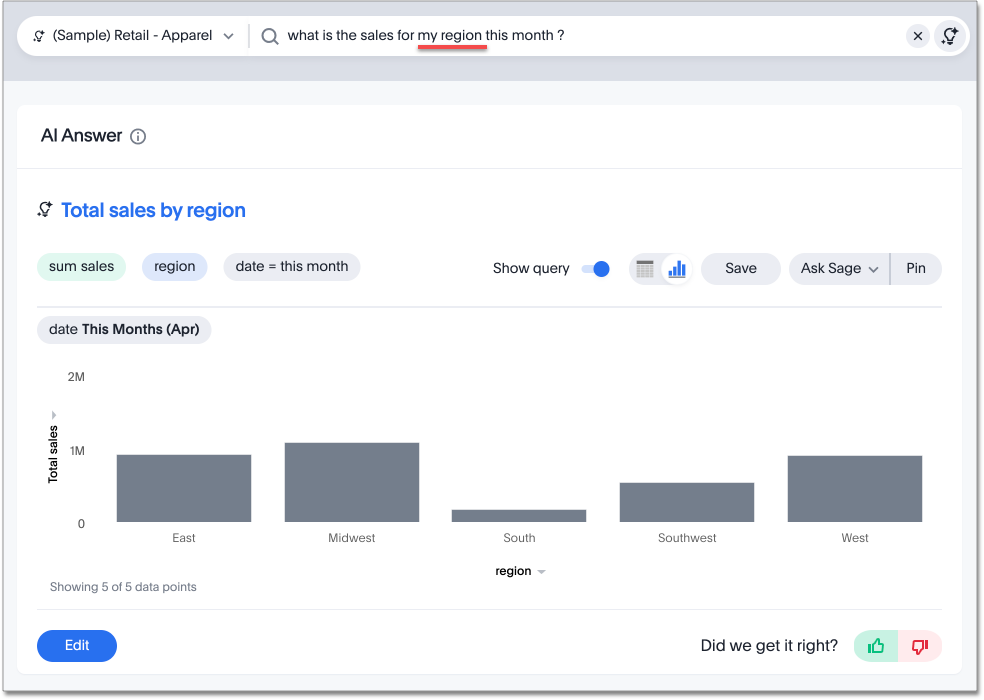Click the Midwest bar in the chart

tap(351, 482)
